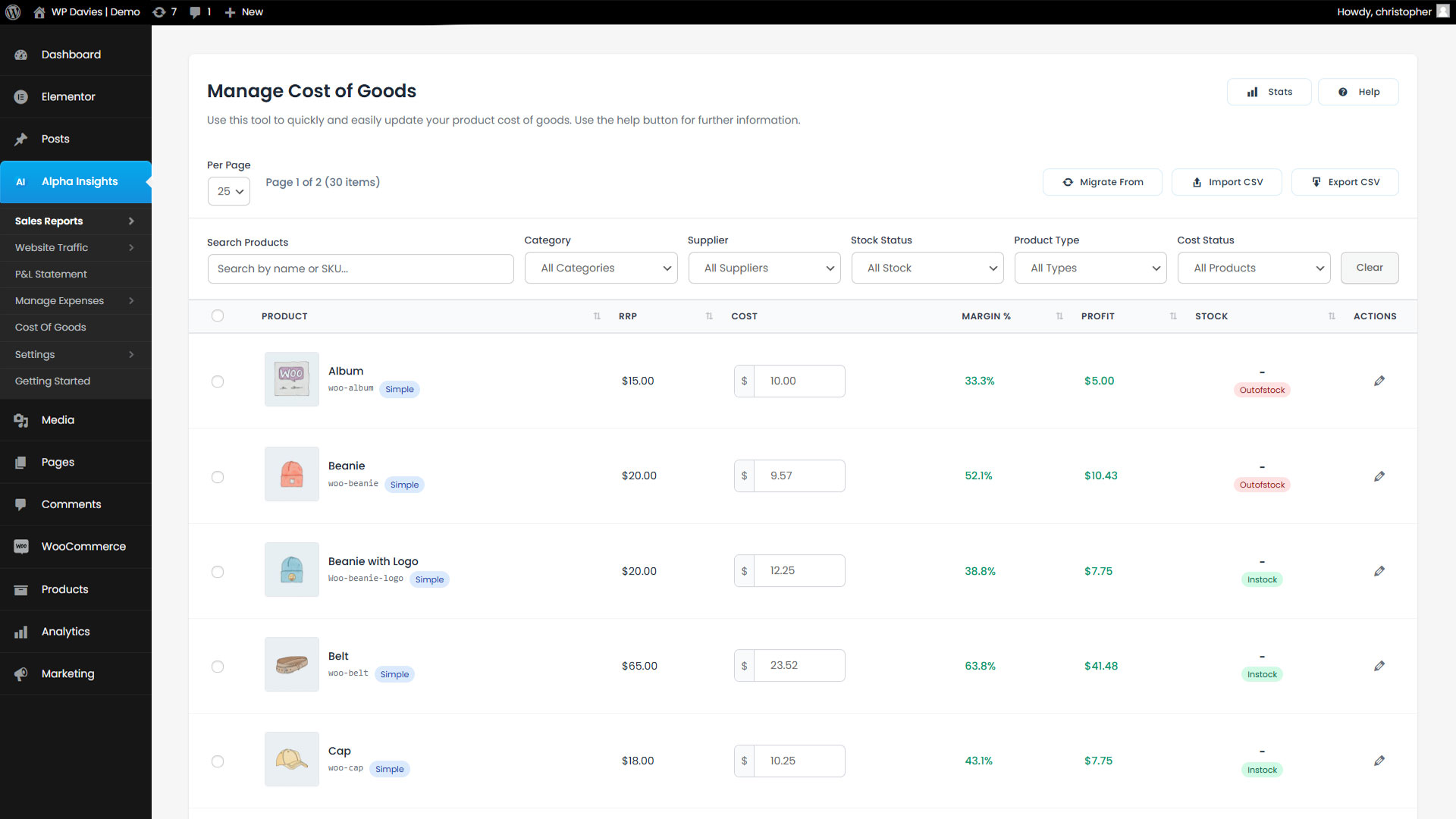The image size is (1456, 819).
Task: Click the pencil edit icon for Belt
Action: 1379,666
